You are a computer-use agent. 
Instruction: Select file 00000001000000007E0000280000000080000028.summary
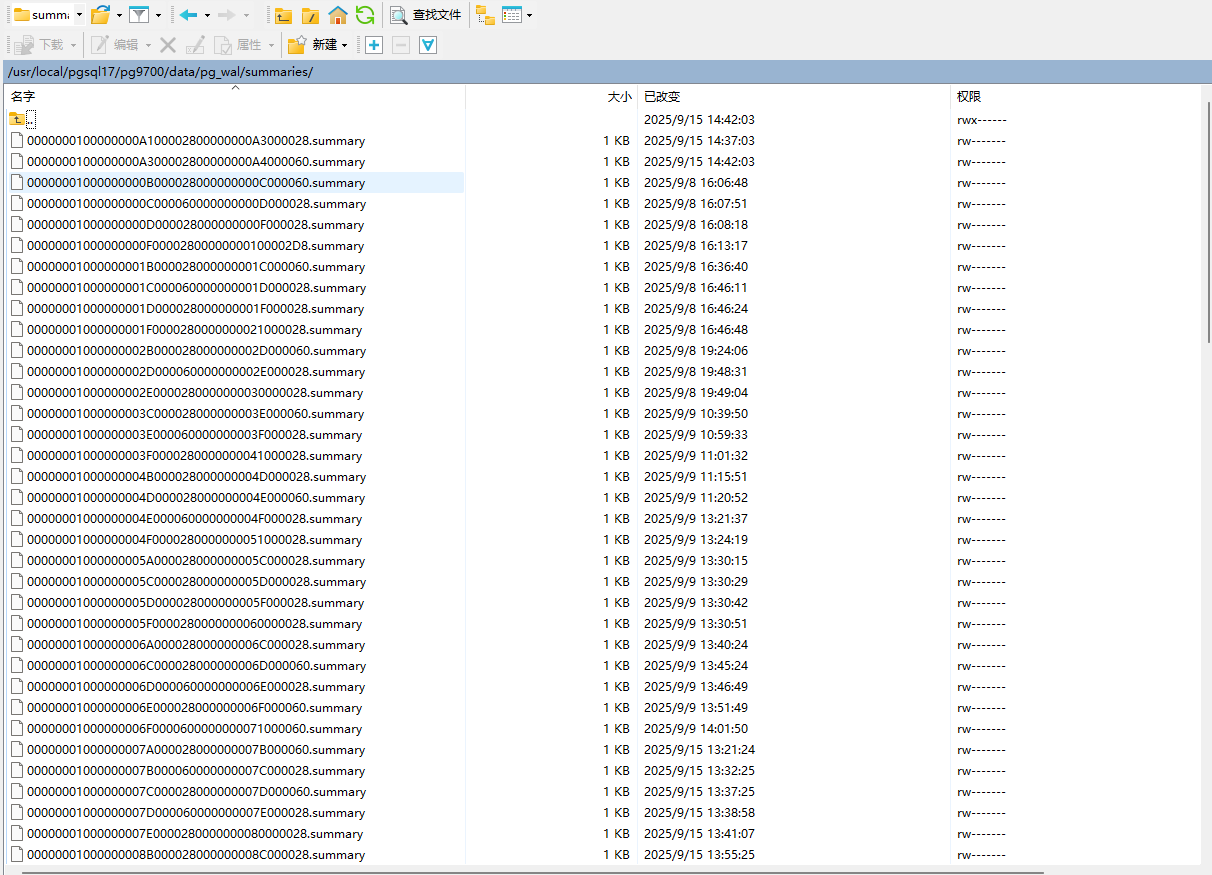point(196,834)
